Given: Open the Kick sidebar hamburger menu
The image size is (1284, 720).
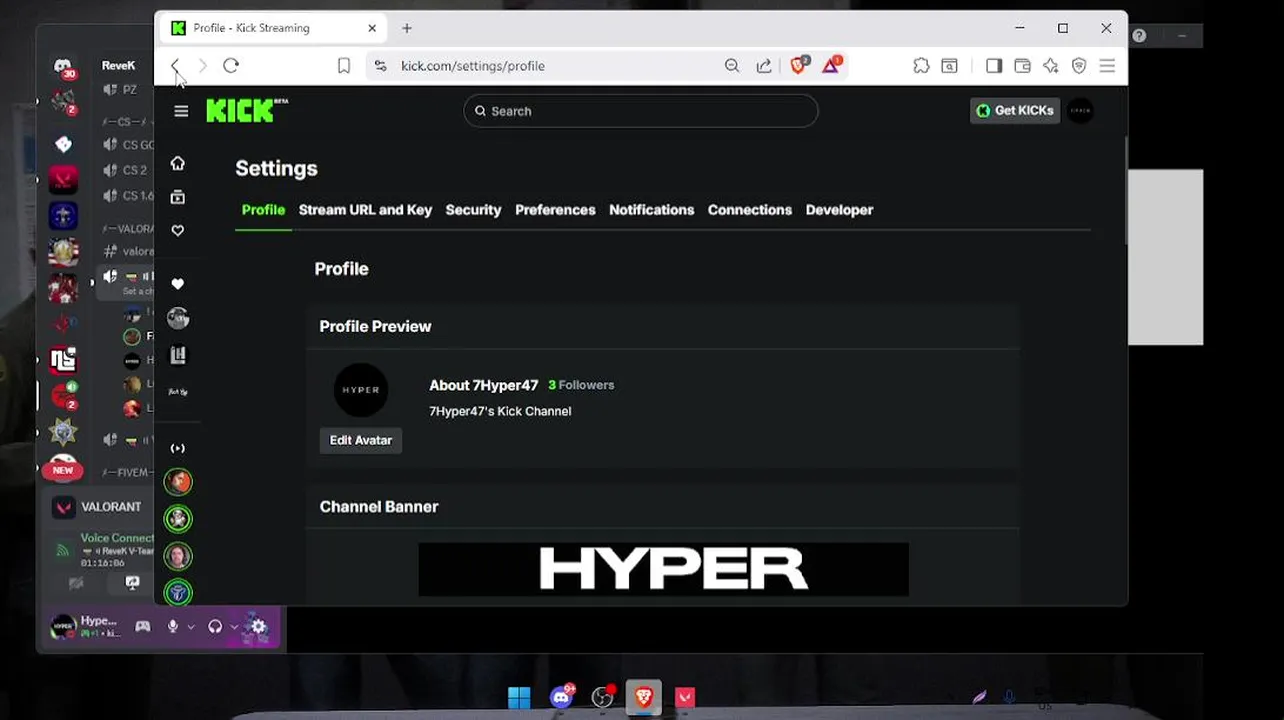Looking at the screenshot, I should [181, 111].
